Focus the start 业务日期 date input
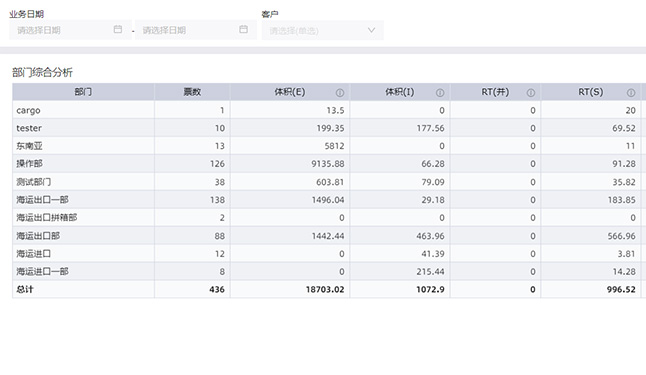Image resolution: width=646 pixels, height=375 pixels. coord(70,30)
